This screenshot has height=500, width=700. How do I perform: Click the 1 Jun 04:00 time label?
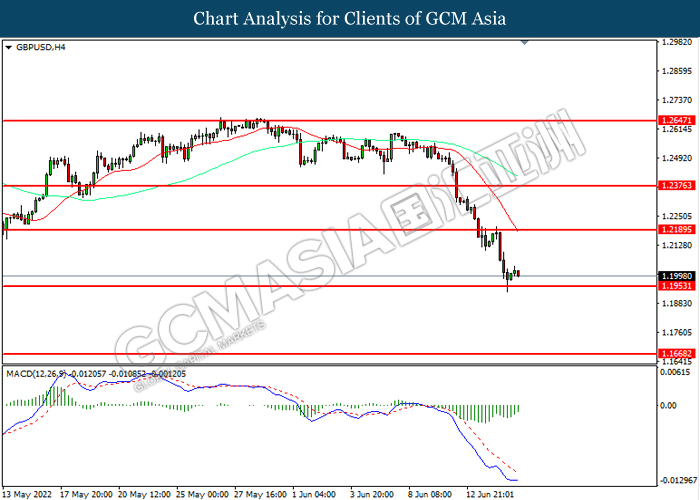[314, 495]
